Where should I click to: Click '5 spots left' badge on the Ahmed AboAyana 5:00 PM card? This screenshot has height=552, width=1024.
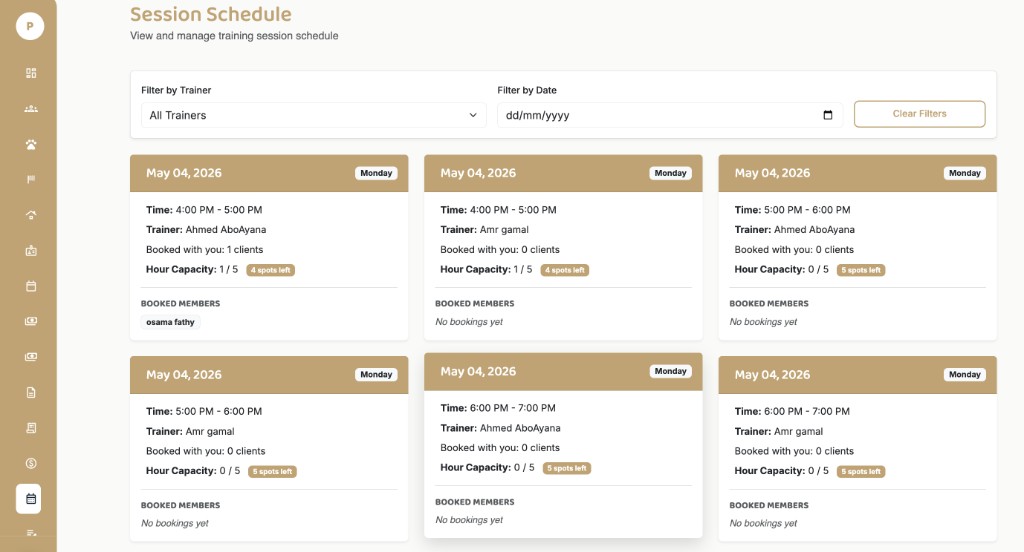coord(861,270)
